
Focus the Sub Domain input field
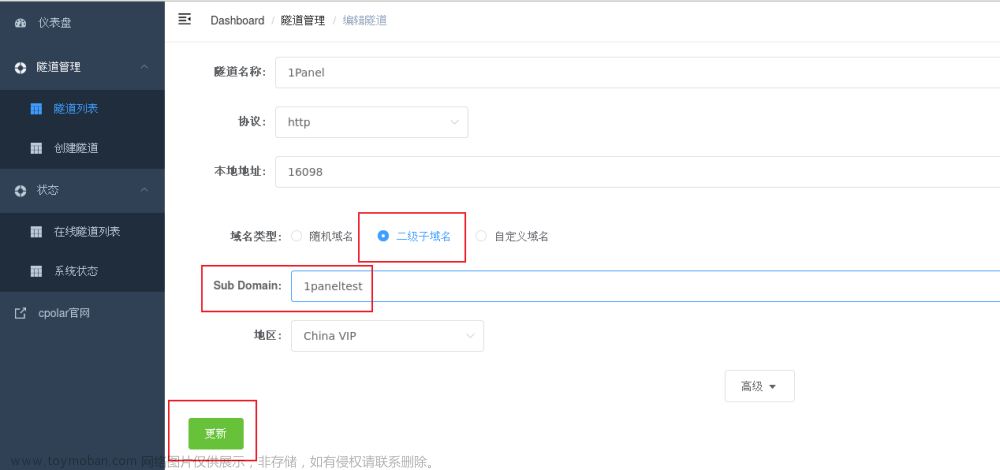645,286
